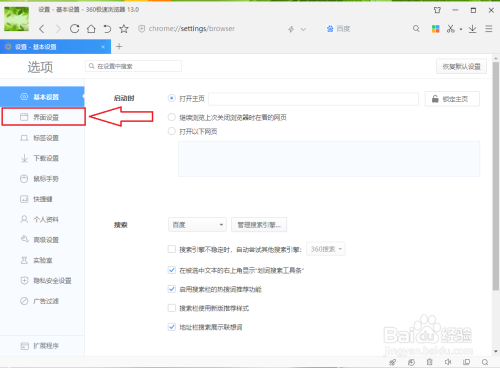Open 实验室 in the sidebar
This screenshot has height=368, width=500.
pyautogui.click(x=42, y=260)
